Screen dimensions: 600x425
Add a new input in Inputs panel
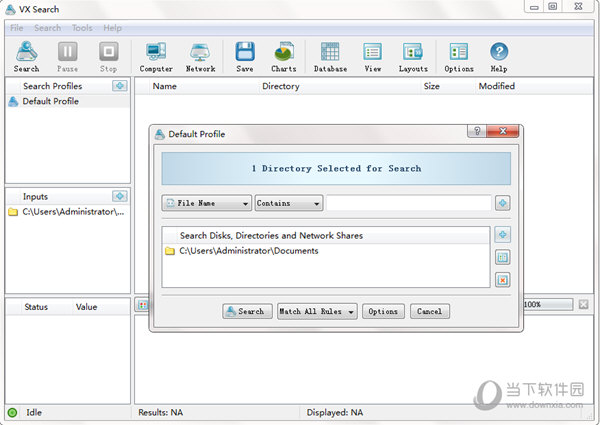pos(120,196)
